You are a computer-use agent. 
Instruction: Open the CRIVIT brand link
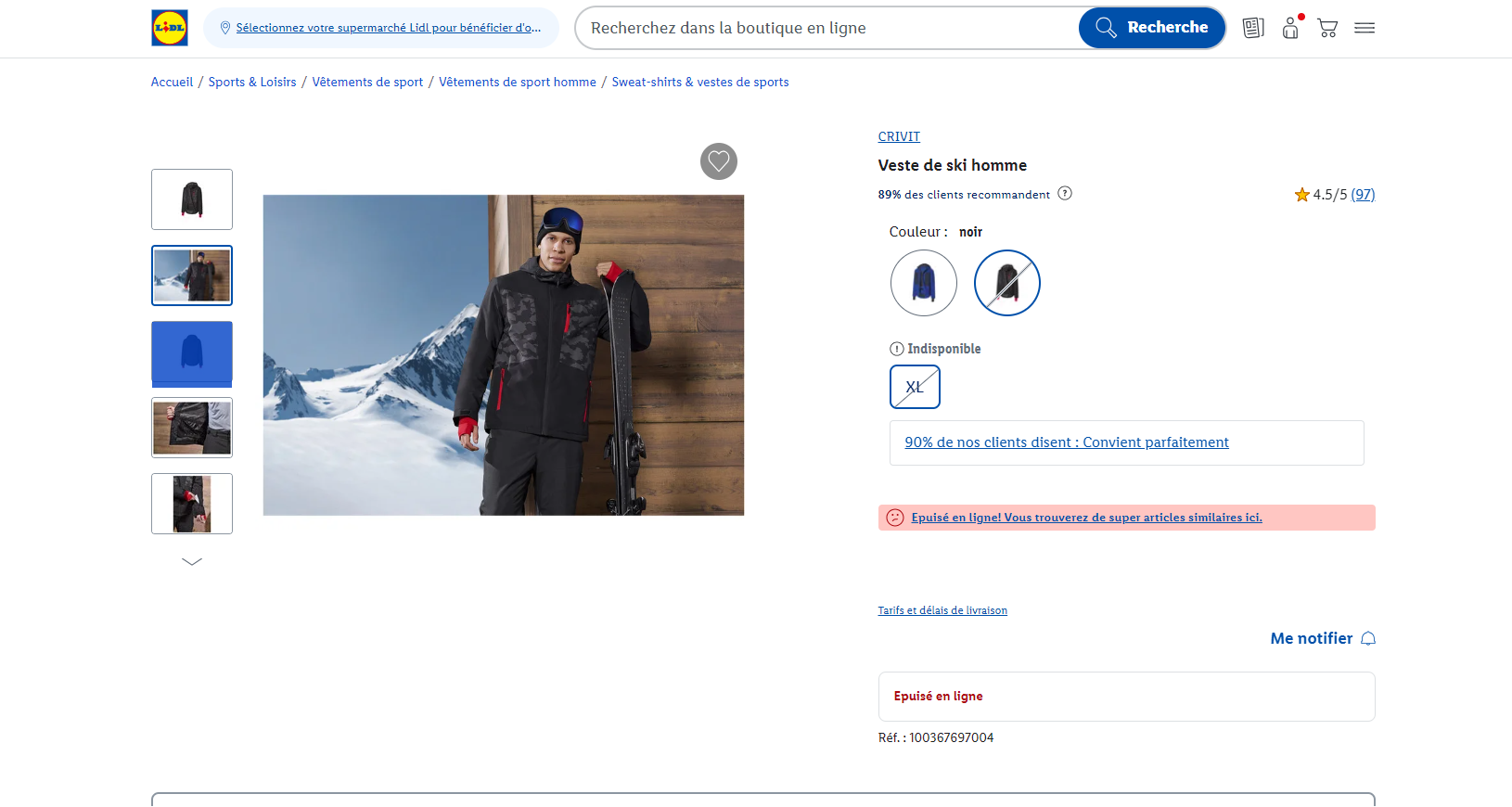click(x=899, y=136)
